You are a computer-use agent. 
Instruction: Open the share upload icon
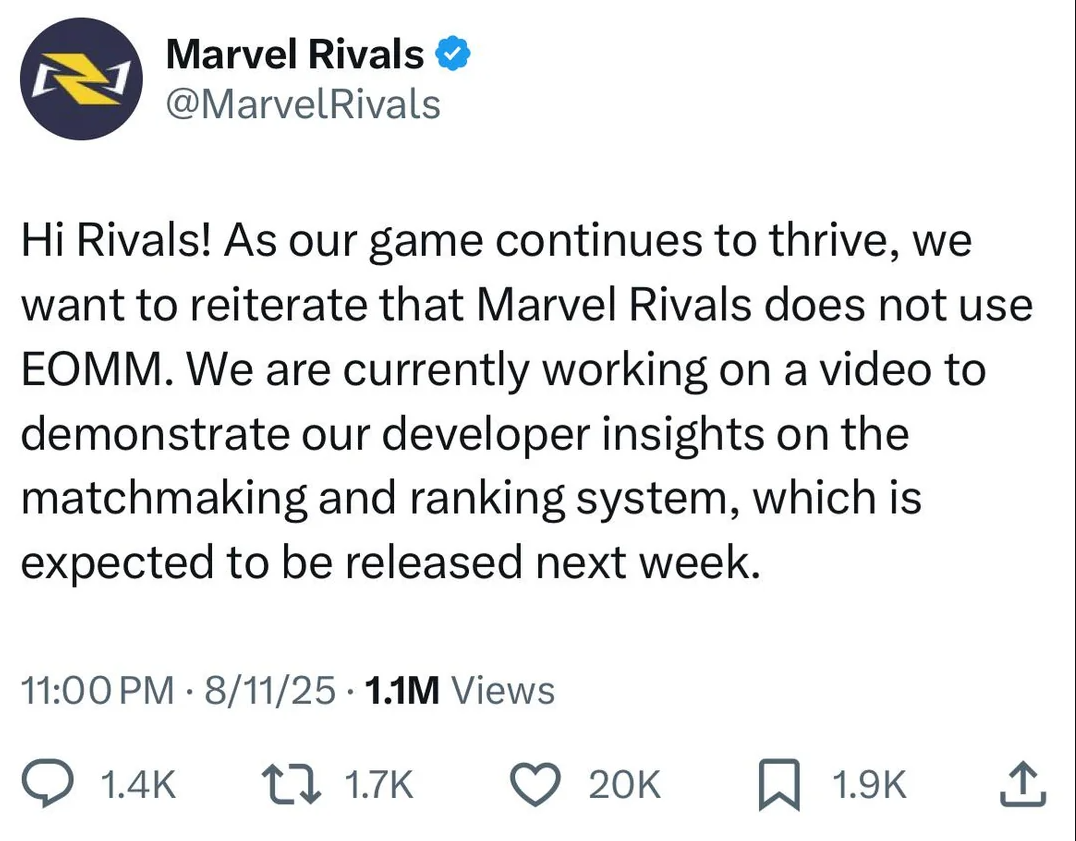[1025, 785]
